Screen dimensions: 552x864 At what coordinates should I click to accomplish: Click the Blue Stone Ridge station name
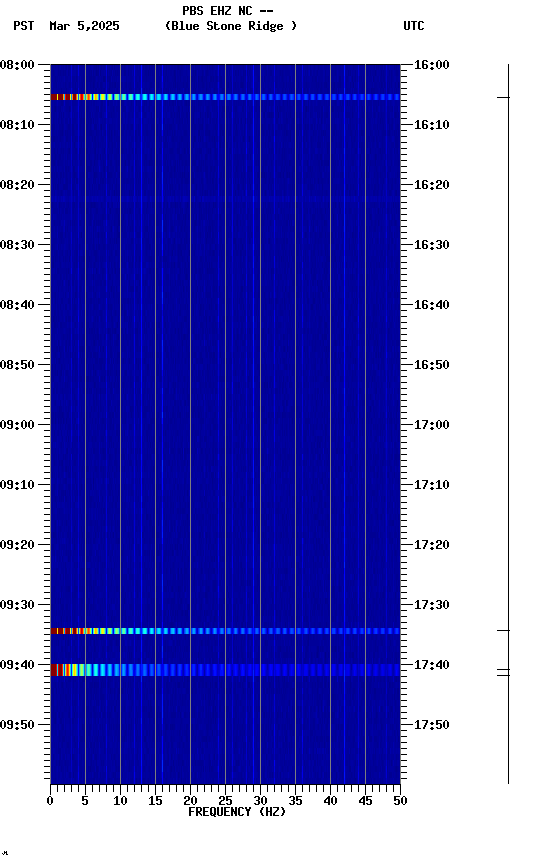click(231, 26)
